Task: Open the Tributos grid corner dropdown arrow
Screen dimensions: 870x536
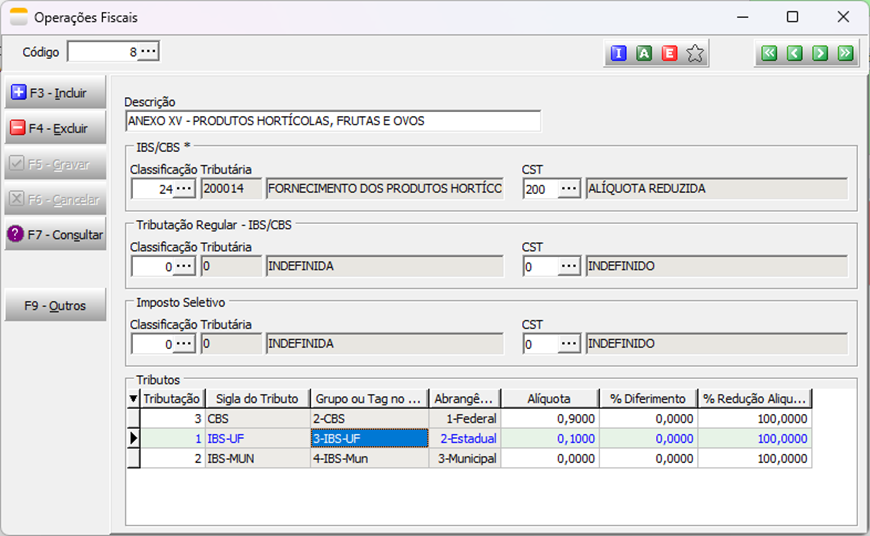Action: pos(134,398)
